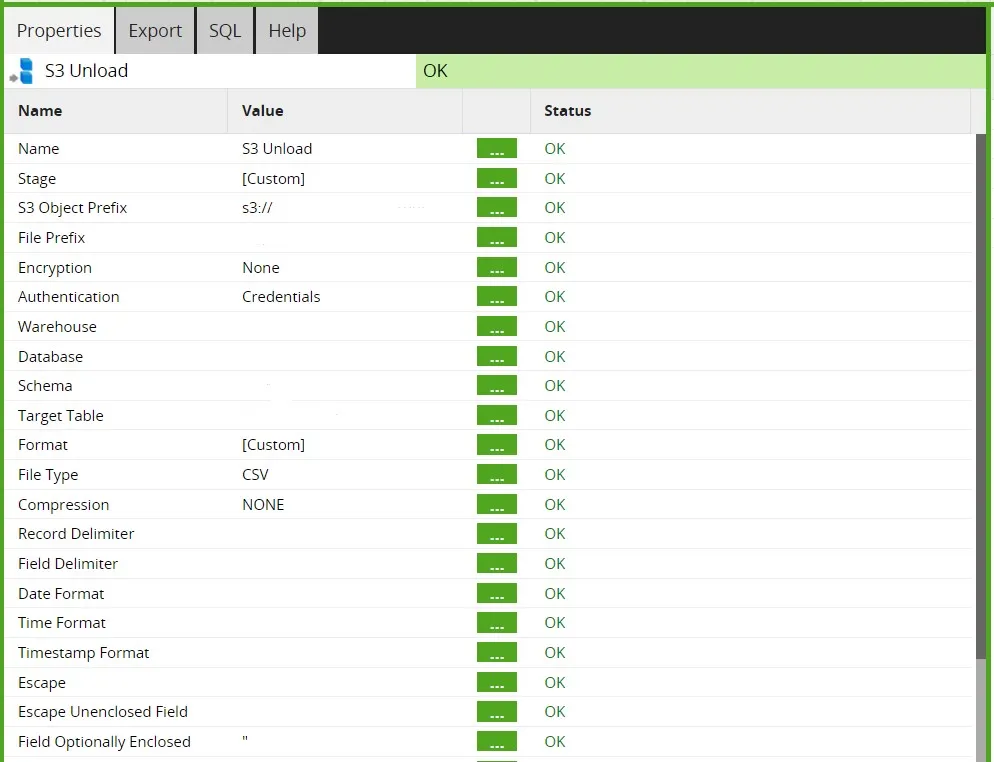The width and height of the screenshot is (994, 762).
Task: Switch to the Properties tab
Action: 59,30
